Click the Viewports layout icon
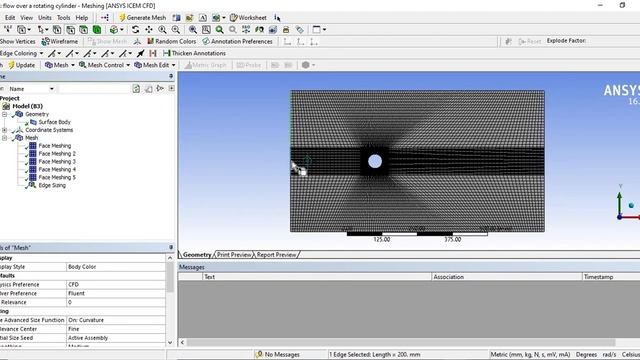The image size is (640, 360). point(319,29)
